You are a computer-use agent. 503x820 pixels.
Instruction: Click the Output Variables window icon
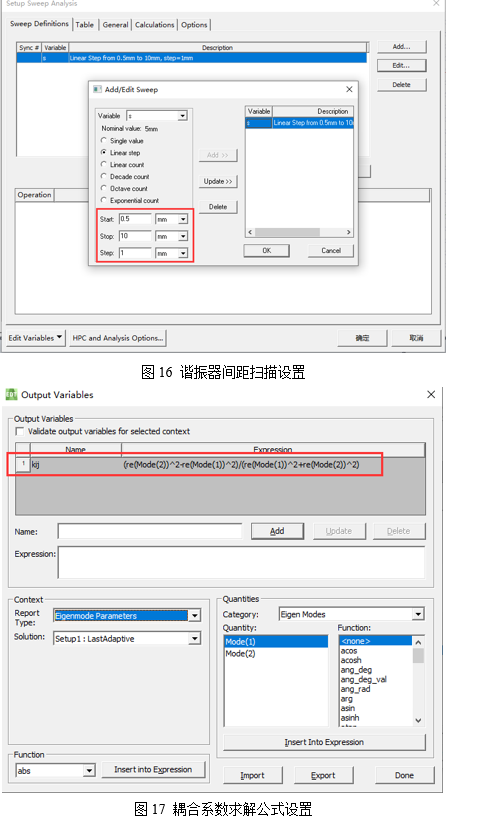(11, 394)
